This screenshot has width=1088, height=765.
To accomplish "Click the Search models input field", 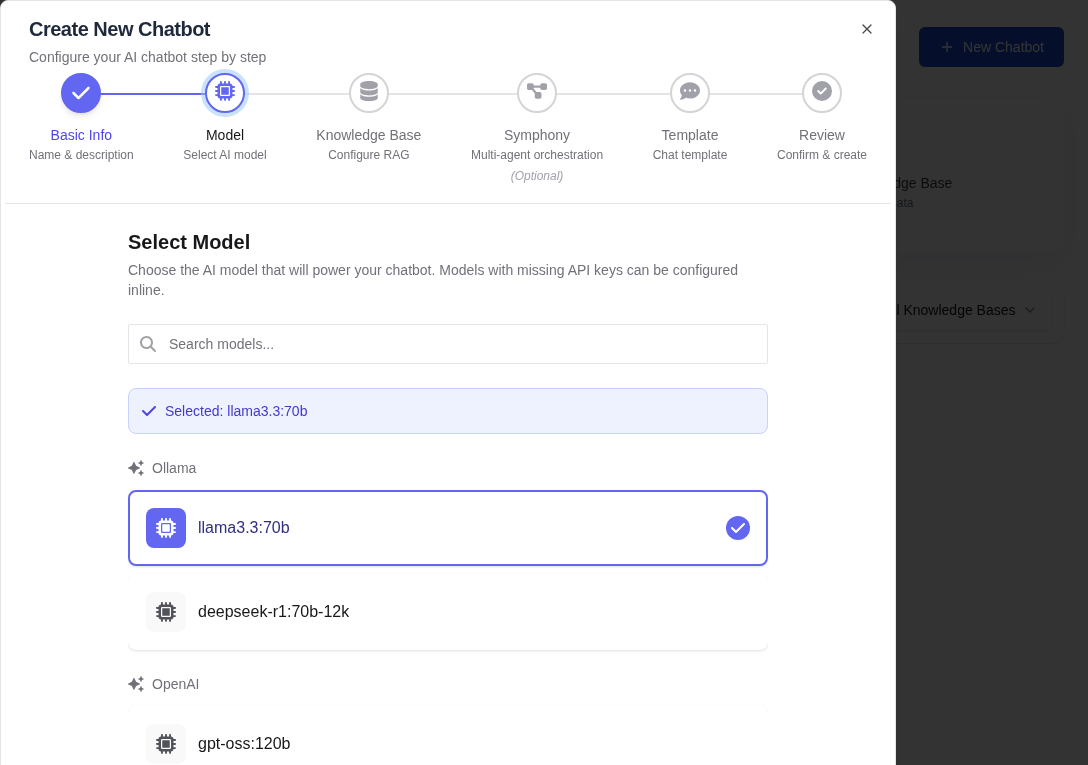I will pyautogui.click(x=448, y=343).
